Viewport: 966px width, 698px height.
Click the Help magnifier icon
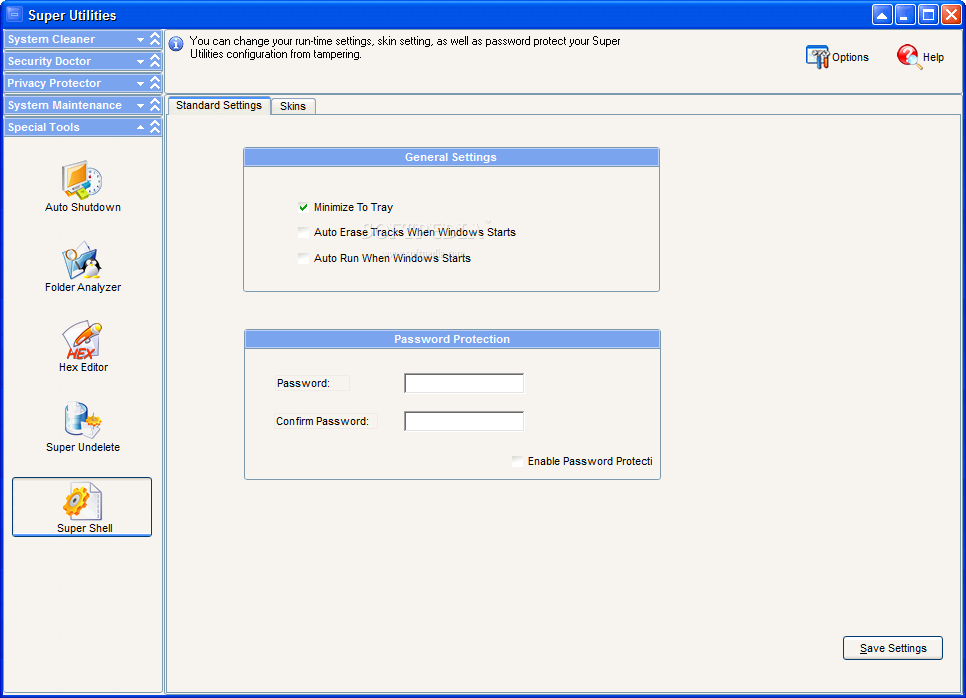pos(909,57)
